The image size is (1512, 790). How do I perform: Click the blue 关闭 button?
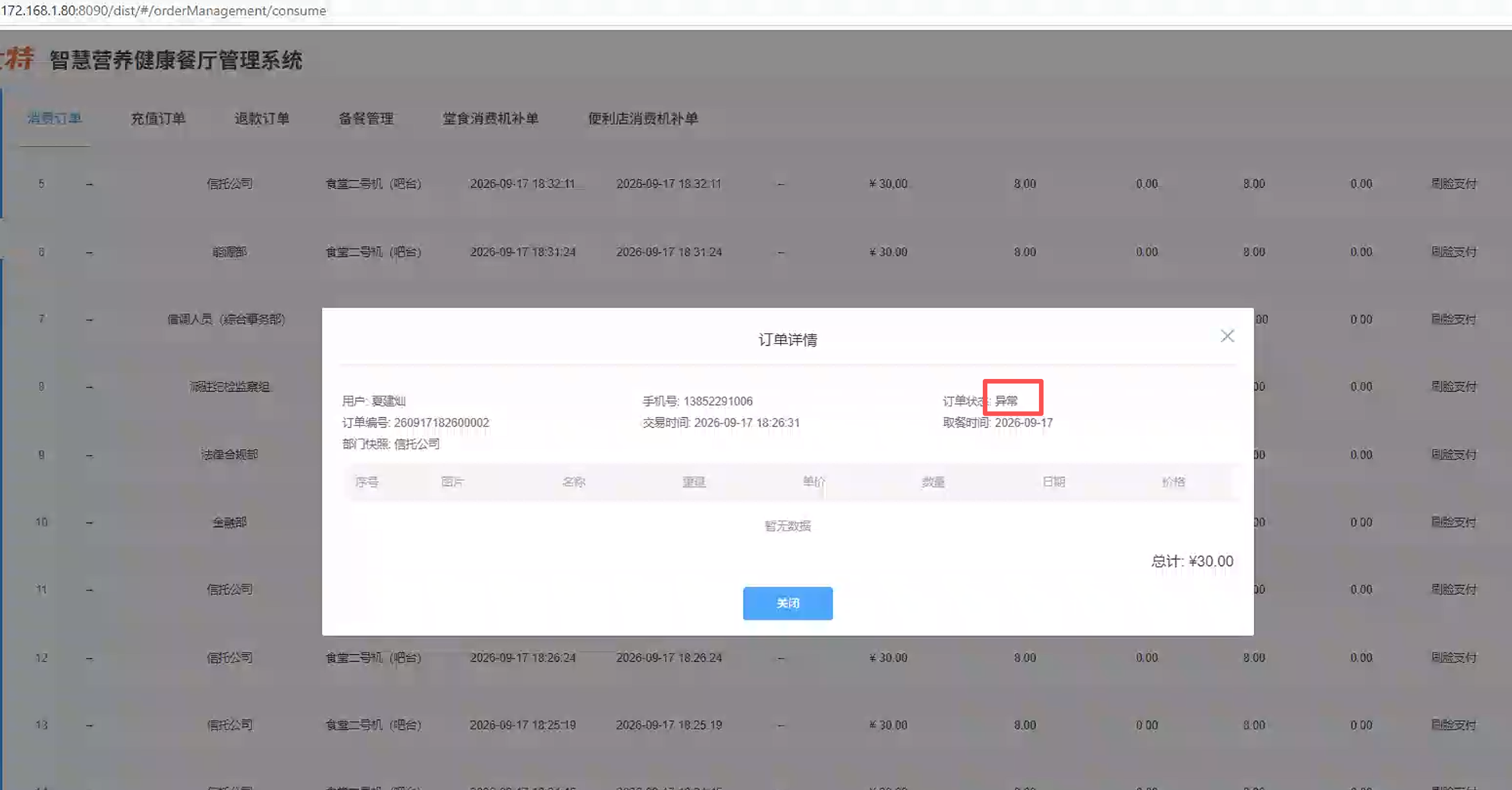(787, 603)
